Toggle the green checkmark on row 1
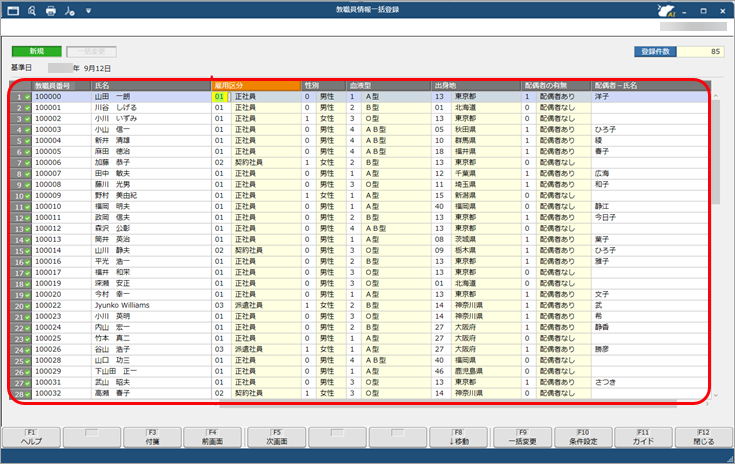This screenshot has height=464, width=735. 27,97
